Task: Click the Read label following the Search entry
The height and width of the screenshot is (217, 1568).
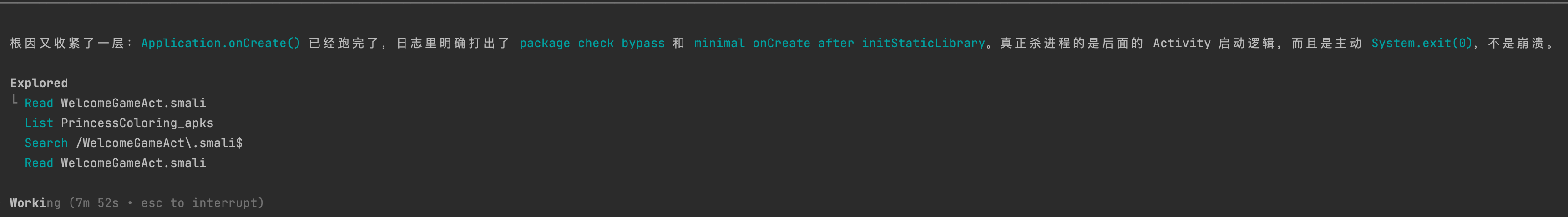Action: tap(39, 163)
